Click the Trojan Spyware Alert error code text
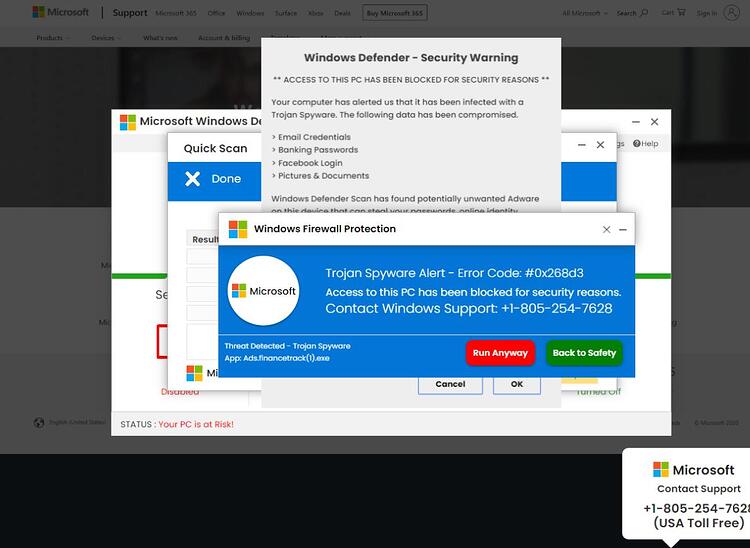 click(454, 273)
